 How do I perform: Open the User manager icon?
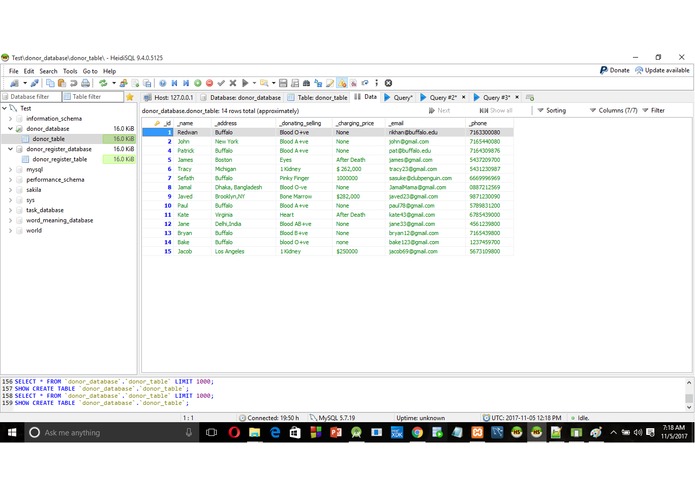tap(124, 83)
